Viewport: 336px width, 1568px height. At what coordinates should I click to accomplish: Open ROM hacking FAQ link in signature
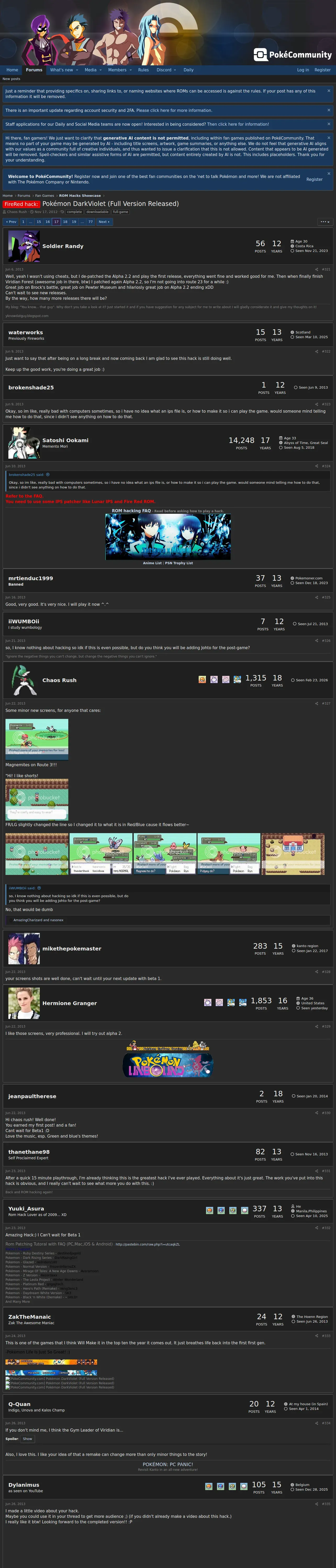(131, 511)
